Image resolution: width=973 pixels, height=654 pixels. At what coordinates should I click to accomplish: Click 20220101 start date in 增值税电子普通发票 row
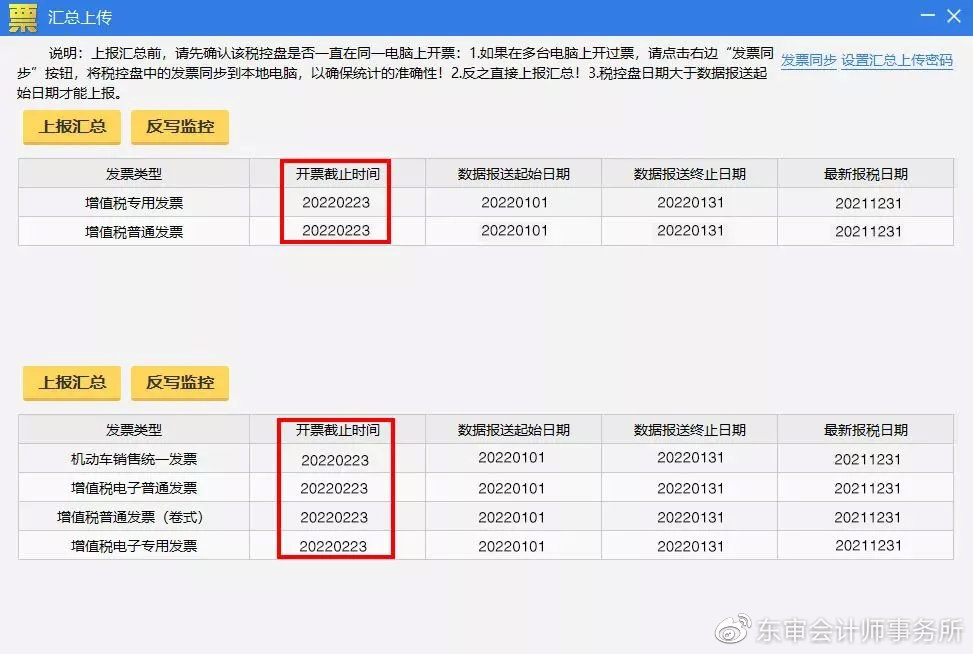[511, 489]
